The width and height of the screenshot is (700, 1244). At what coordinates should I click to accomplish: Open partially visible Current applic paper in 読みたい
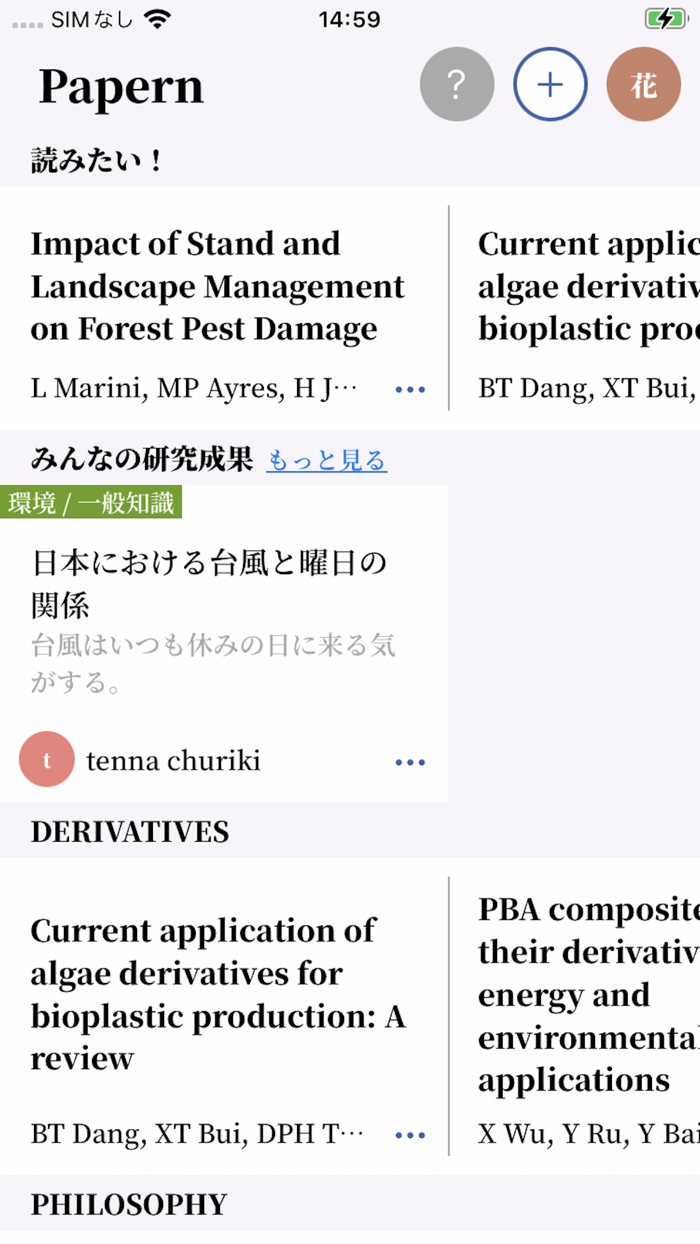click(x=589, y=286)
